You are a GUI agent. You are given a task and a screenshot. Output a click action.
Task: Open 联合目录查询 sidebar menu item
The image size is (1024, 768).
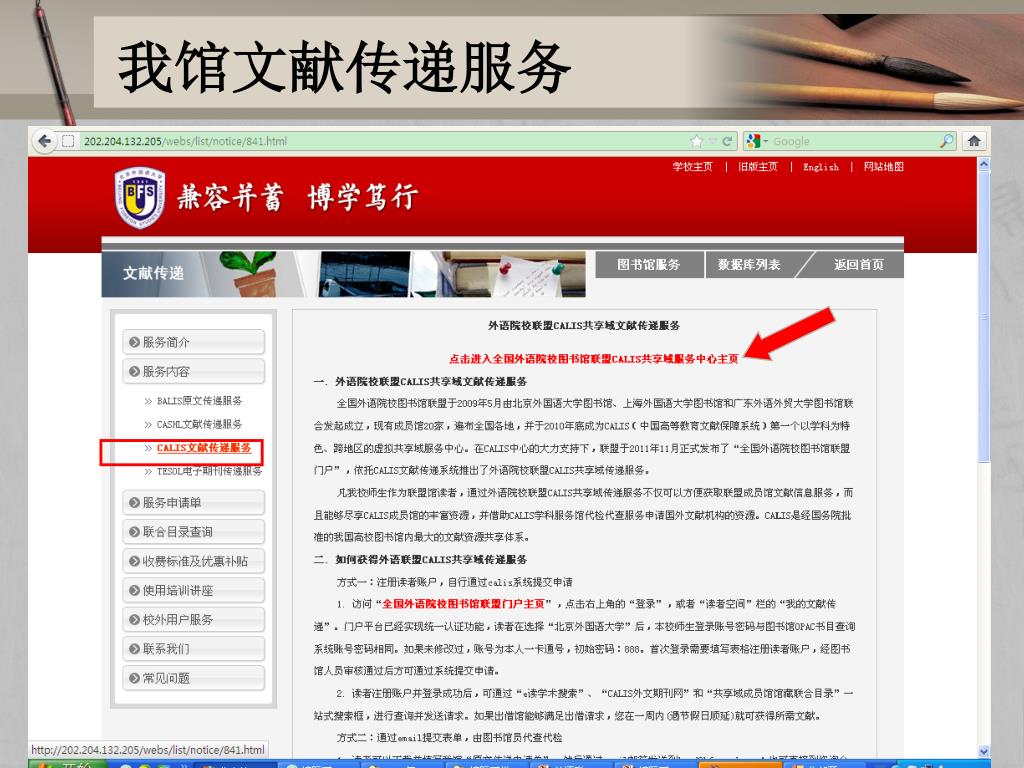coord(193,532)
